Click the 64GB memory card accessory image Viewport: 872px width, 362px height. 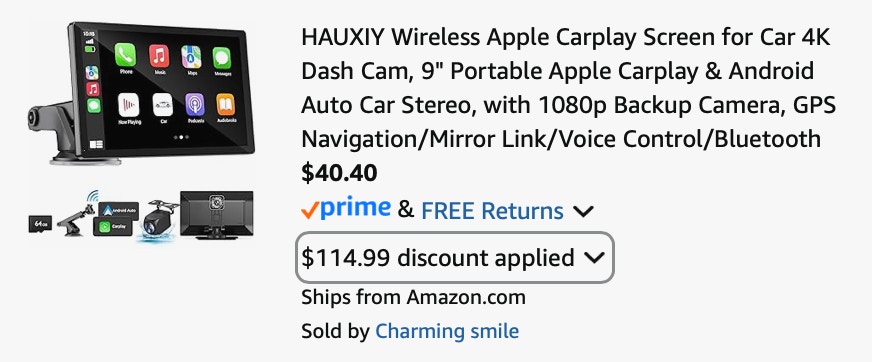click(x=40, y=224)
